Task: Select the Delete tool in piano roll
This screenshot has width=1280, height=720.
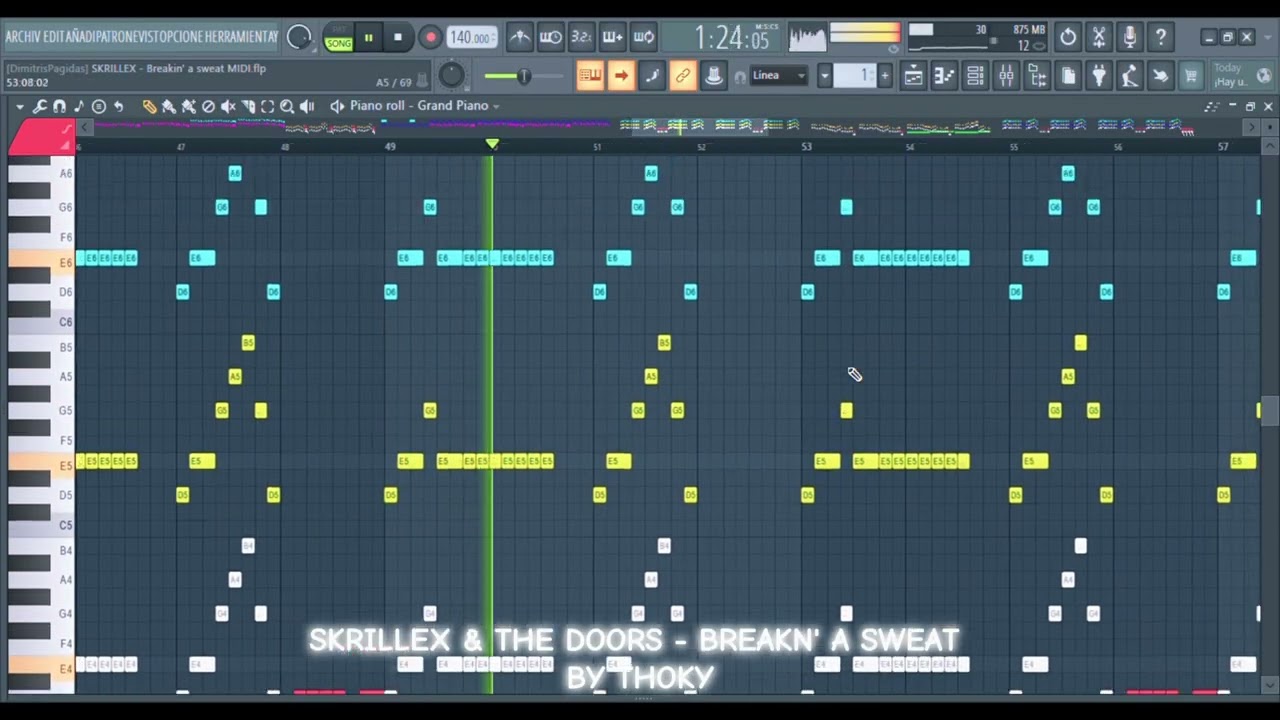Action: coord(208,106)
